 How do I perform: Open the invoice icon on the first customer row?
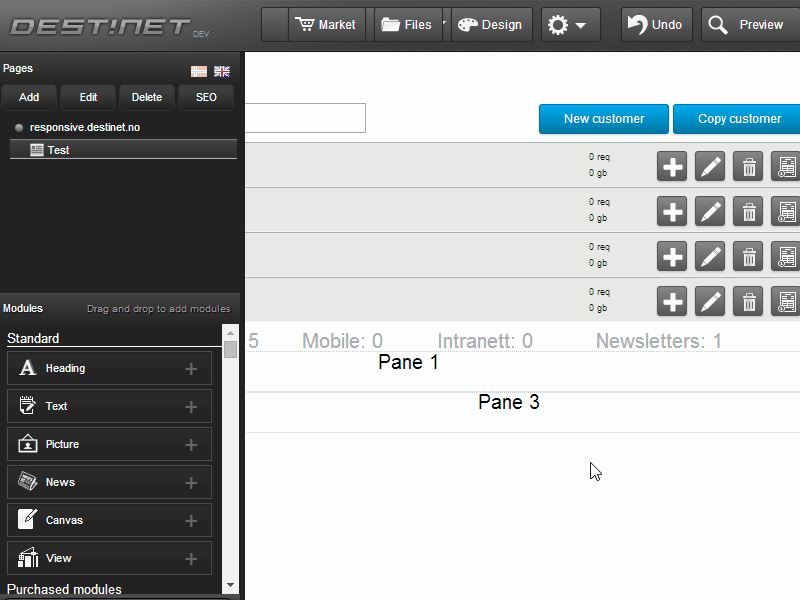[x=786, y=166]
